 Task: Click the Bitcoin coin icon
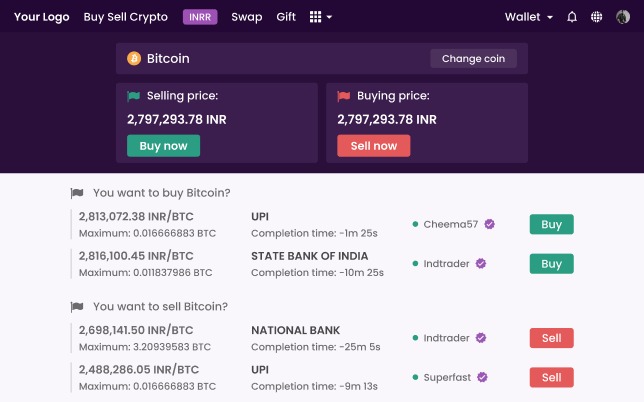coord(134,59)
